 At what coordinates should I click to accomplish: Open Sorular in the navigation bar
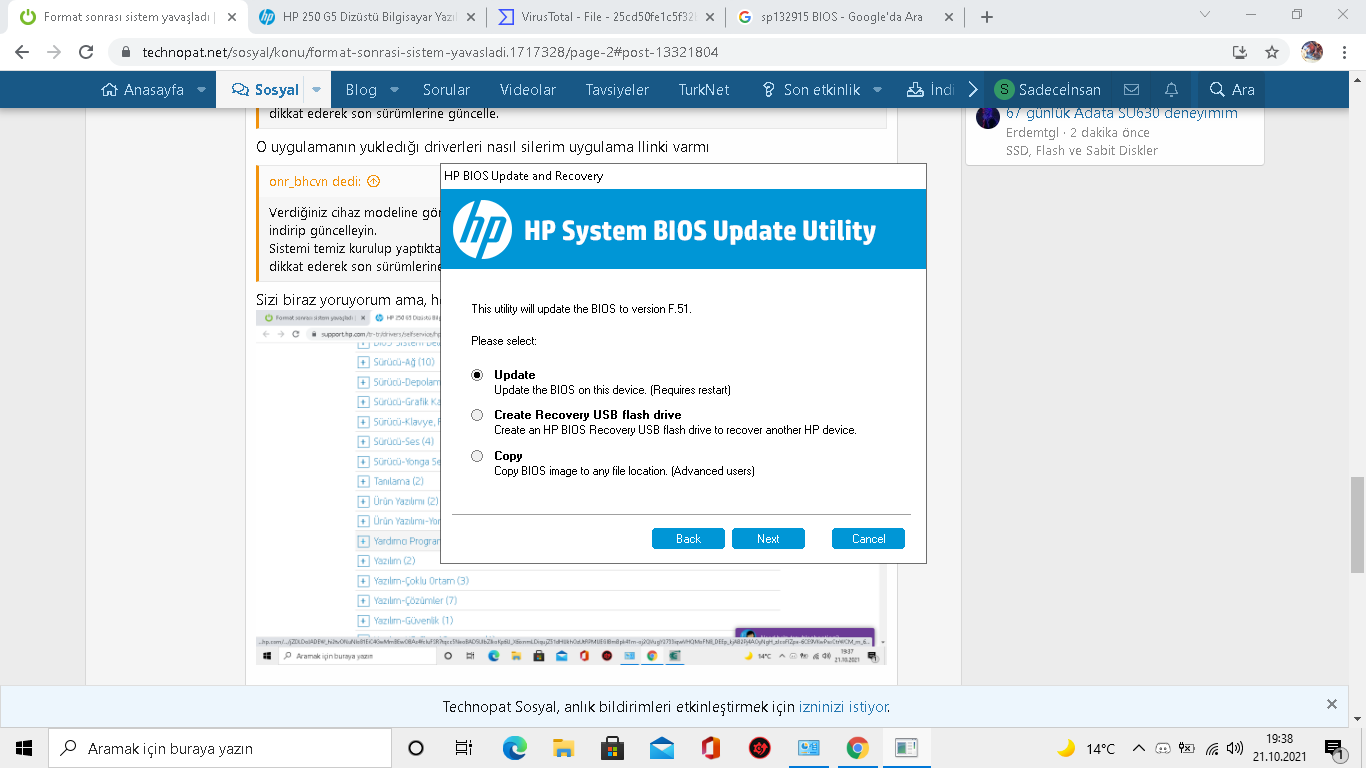(x=446, y=89)
